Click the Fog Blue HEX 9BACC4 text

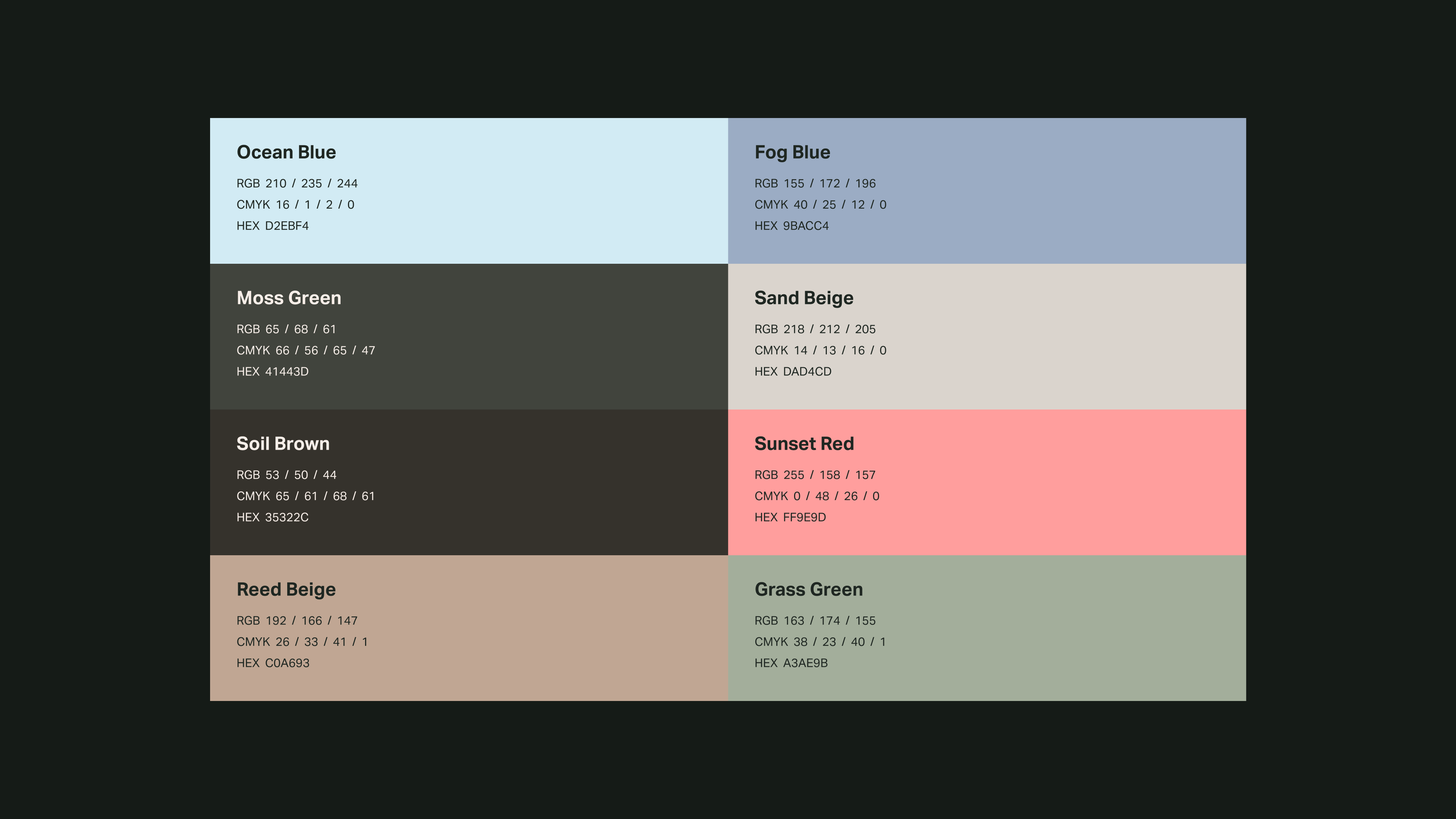[x=791, y=225]
